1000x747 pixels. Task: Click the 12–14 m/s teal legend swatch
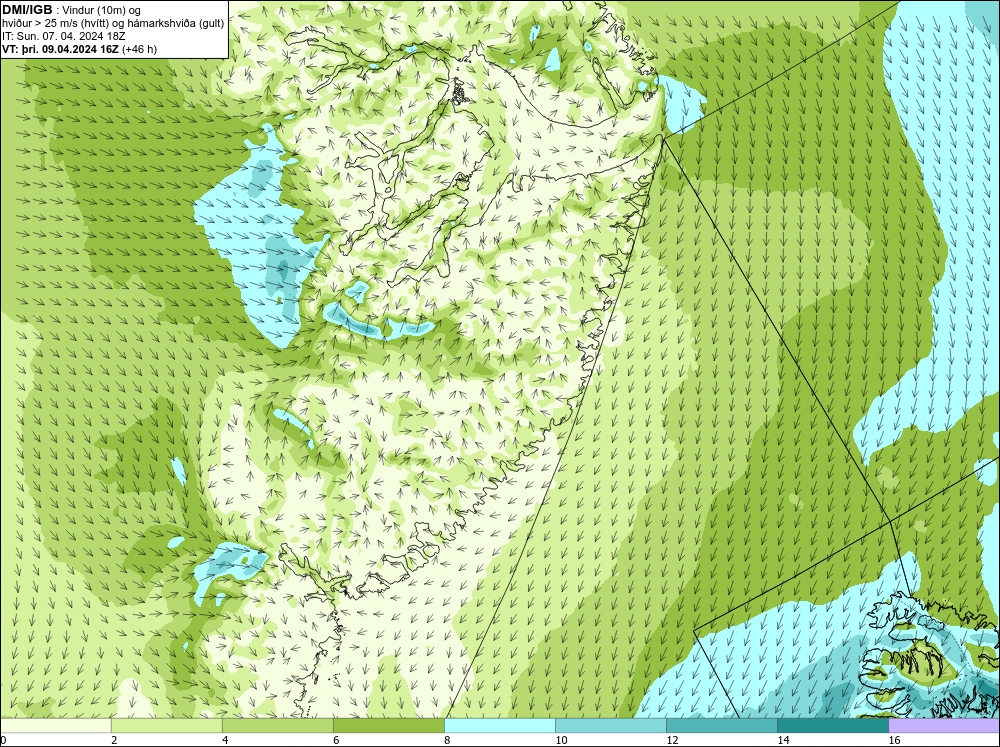[x=722, y=725]
